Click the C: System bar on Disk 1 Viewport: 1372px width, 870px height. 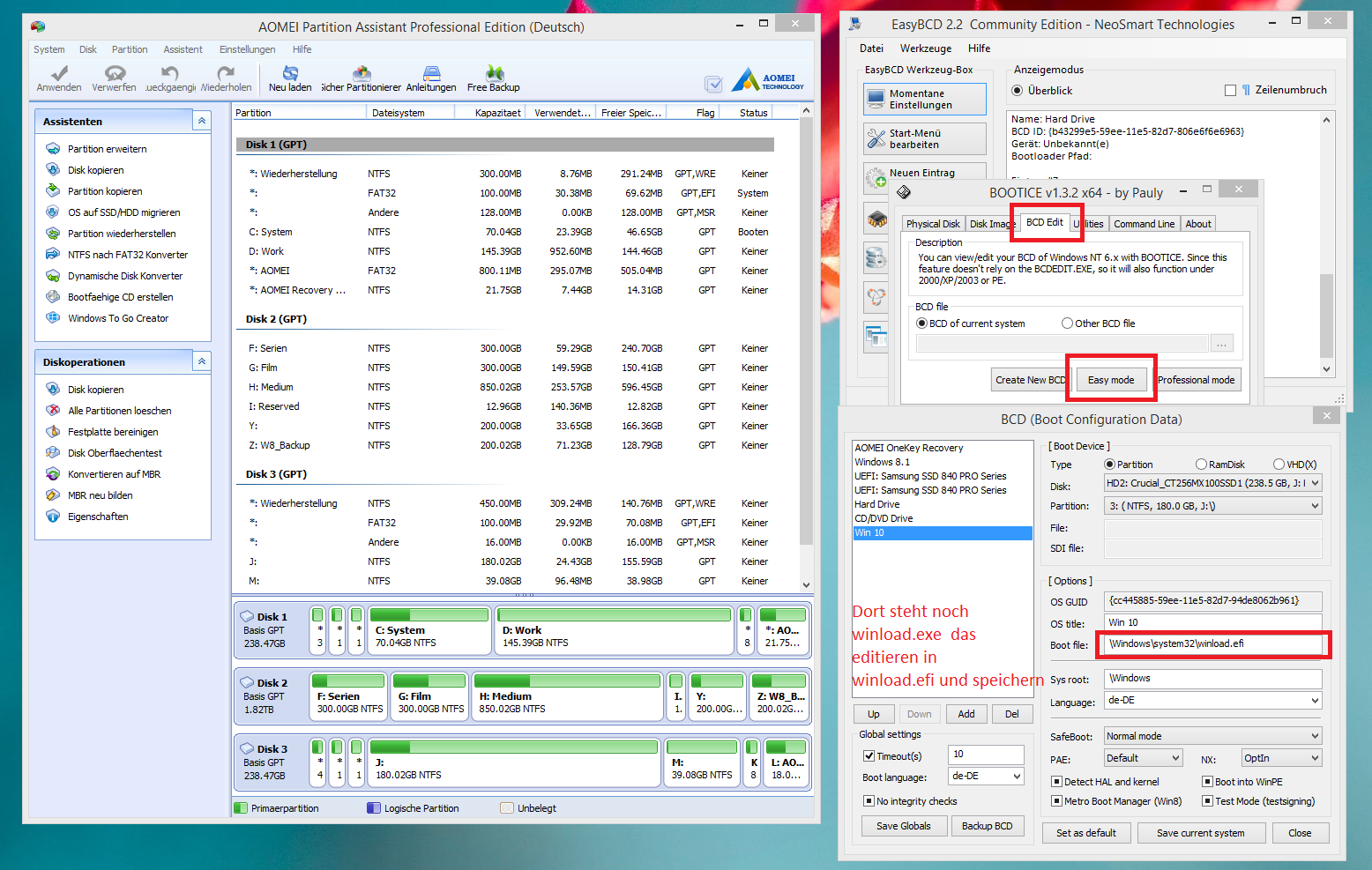(429, 629)
